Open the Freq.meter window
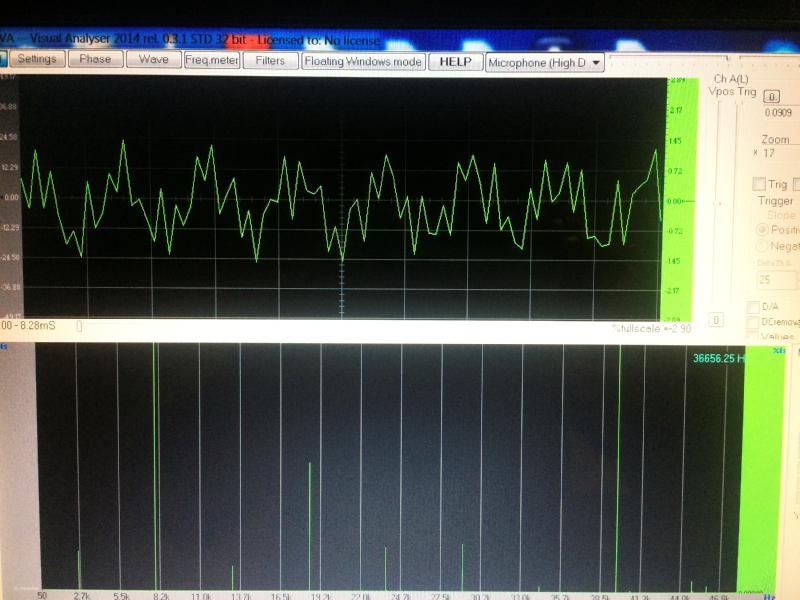The width and height of the screenshot is (800, 600). (x=212, y=60)
